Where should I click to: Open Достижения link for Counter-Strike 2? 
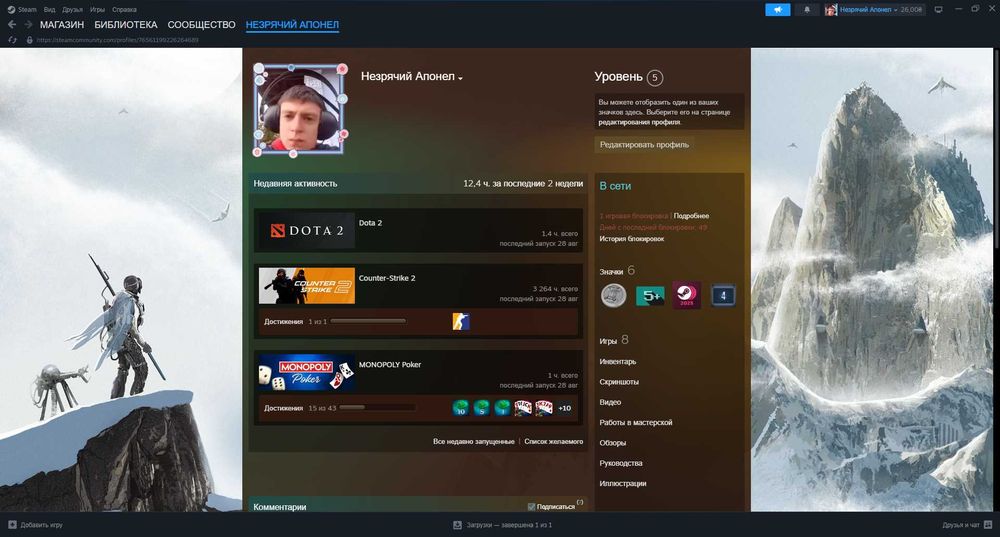283,322
